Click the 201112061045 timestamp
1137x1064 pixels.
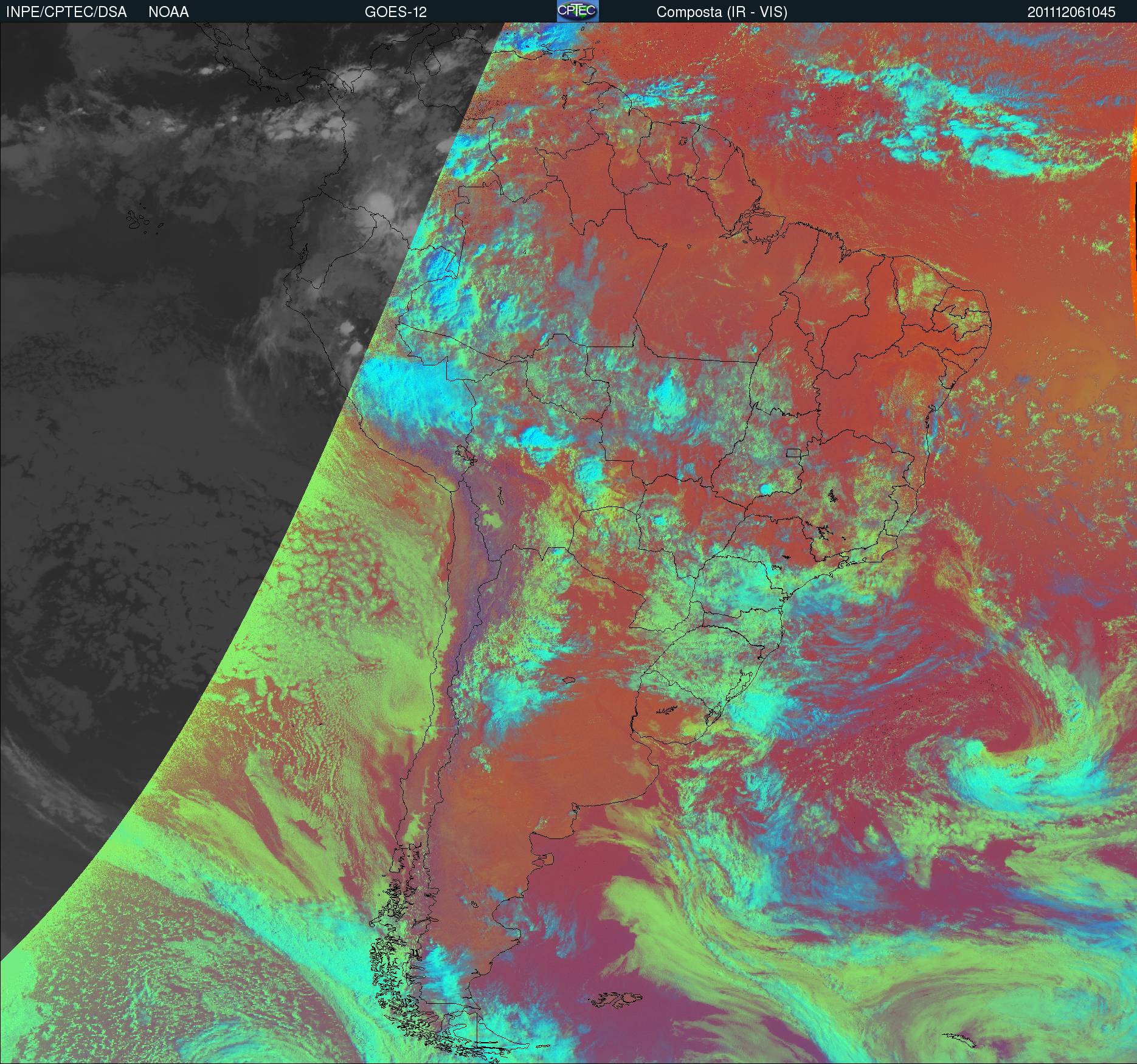click(x=1071, y=12)
